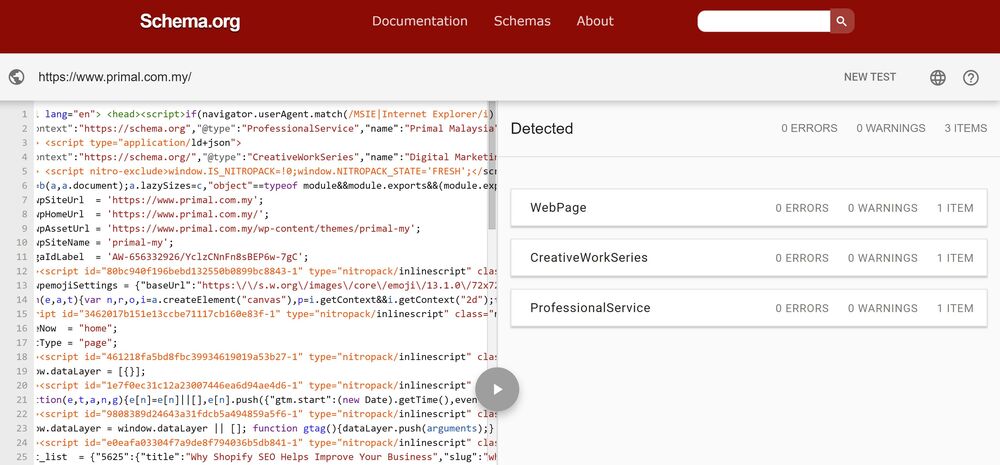
Task: Click code line 4 CreativeWorkSeries JSON
Action: pos(265,157)
